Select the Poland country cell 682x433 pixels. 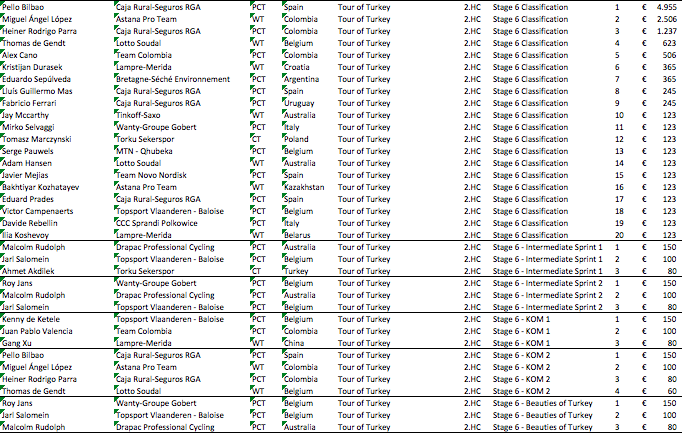pyautogui.click(x=296, y=139)
